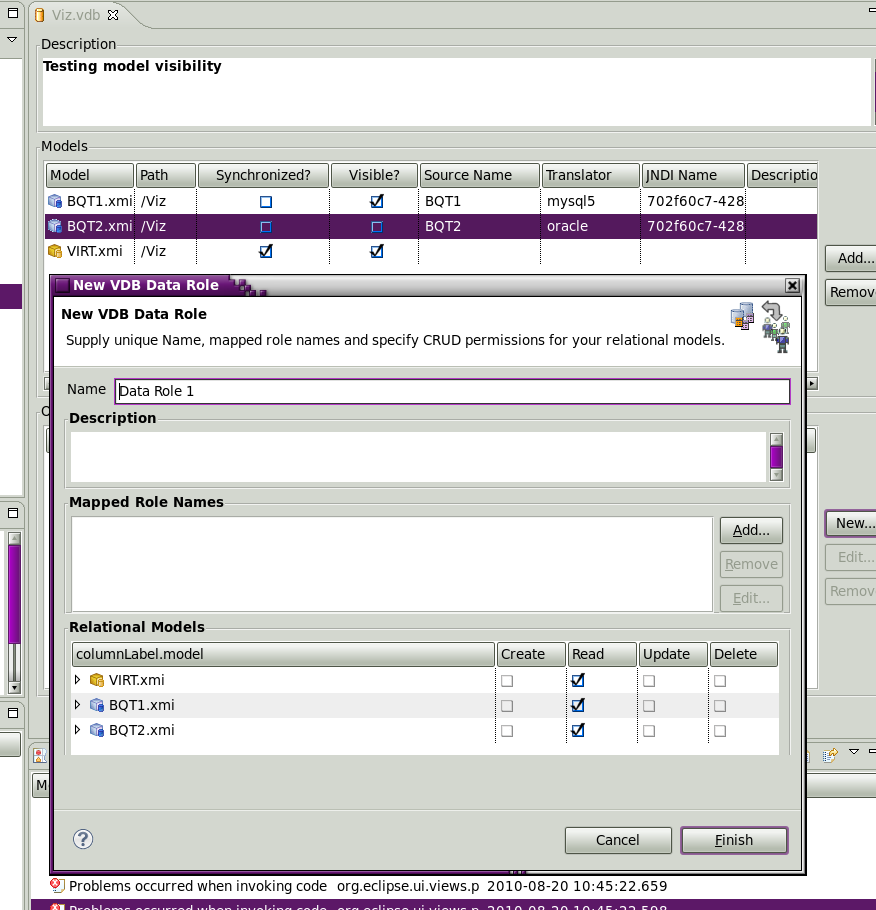876x910 pixels.
Task: Expand the BQT1.xmi tree node
Action: 77,705
